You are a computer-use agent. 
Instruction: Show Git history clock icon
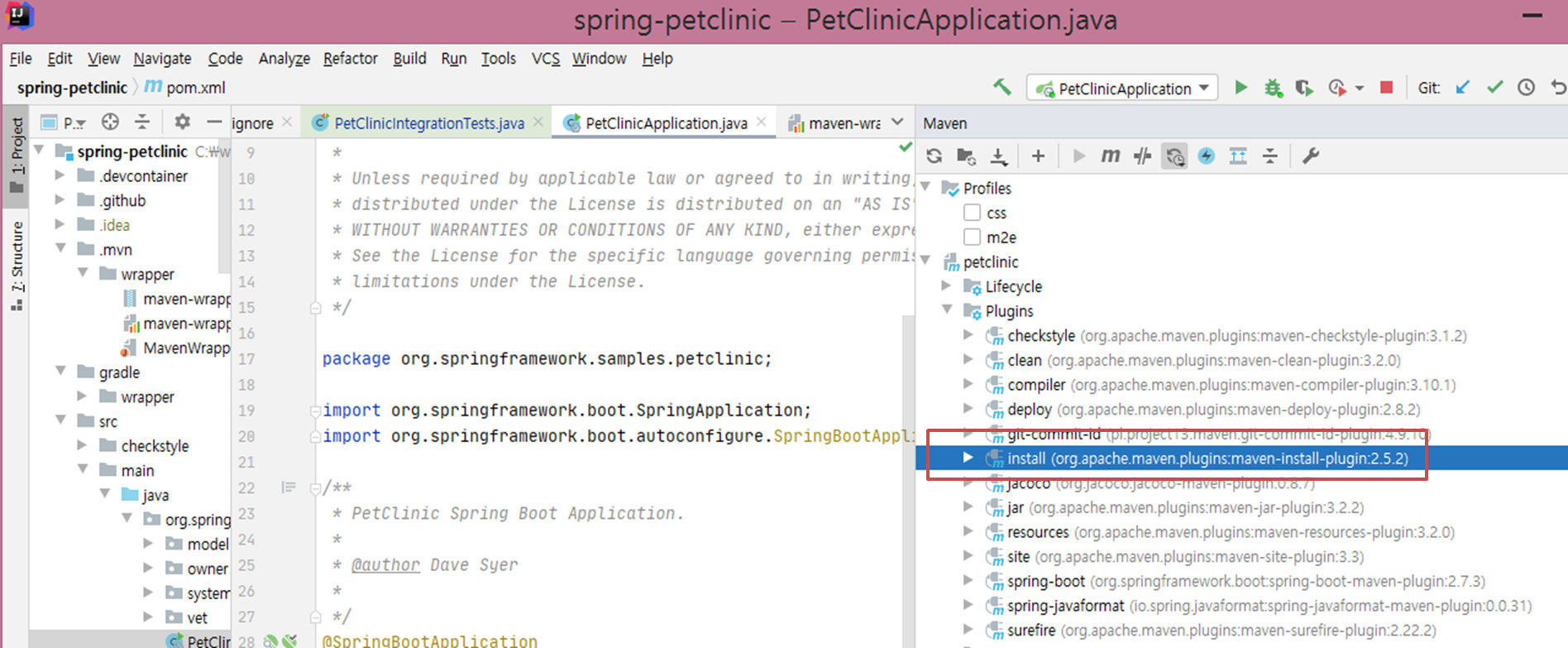point(1527,88)
